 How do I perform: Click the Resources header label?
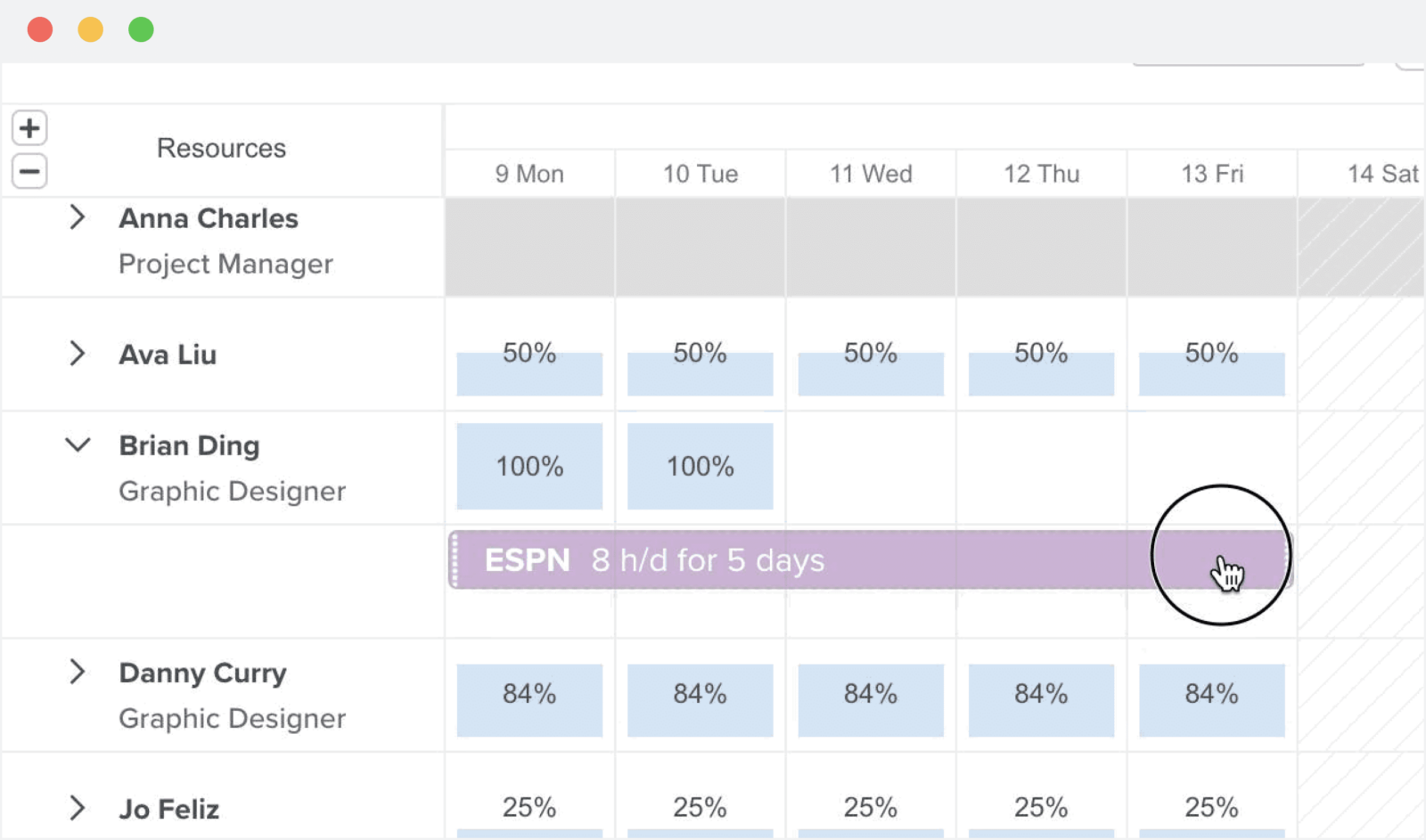tap(221, 148)
